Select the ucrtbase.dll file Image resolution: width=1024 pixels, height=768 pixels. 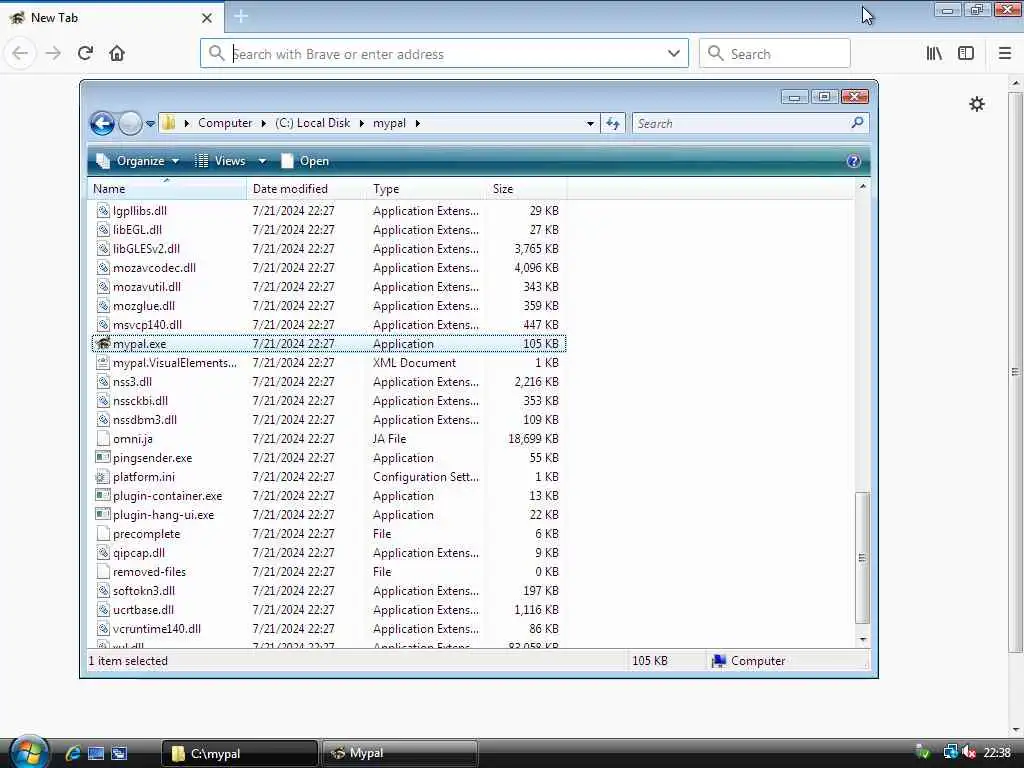(143, 610)
